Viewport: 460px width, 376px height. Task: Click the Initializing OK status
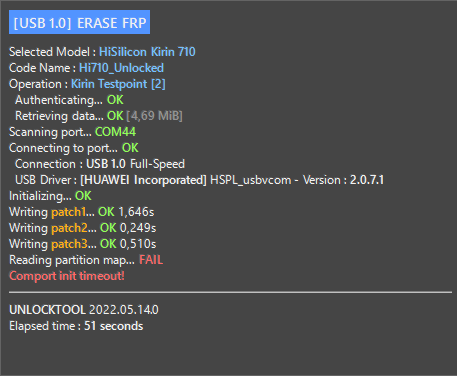[x=83, y=196]
